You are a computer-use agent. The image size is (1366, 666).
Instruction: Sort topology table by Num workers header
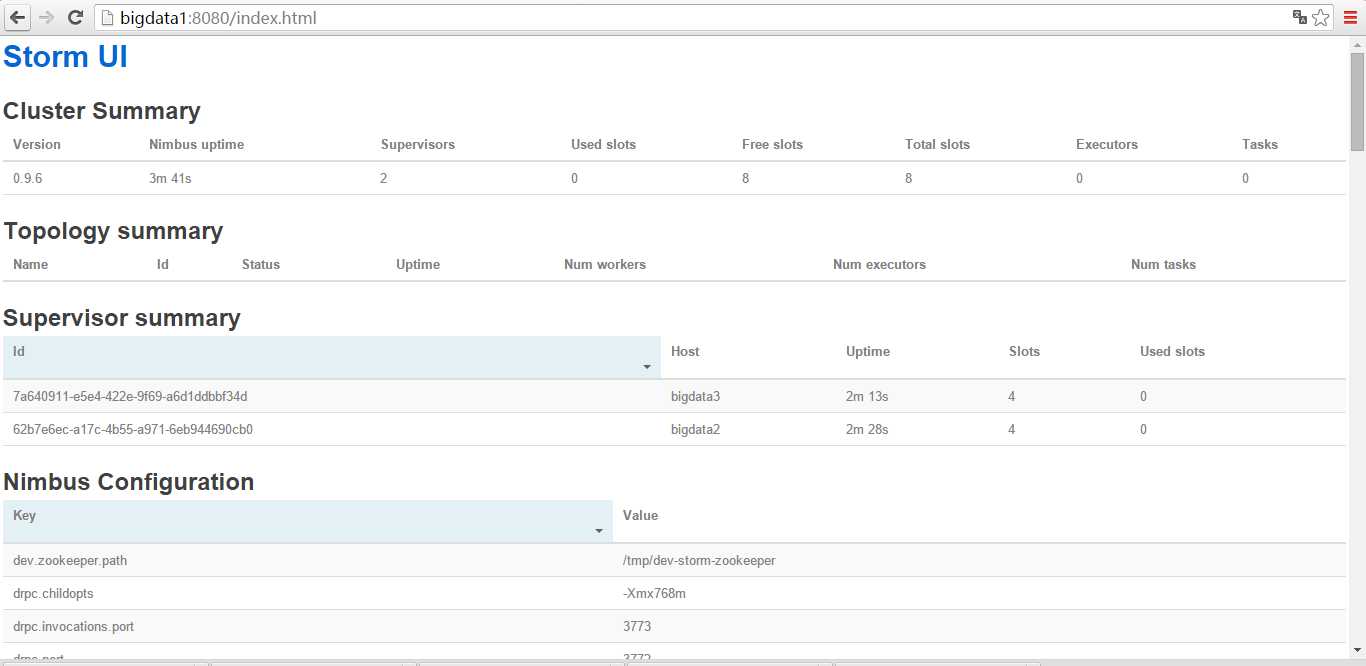(604, 265)
